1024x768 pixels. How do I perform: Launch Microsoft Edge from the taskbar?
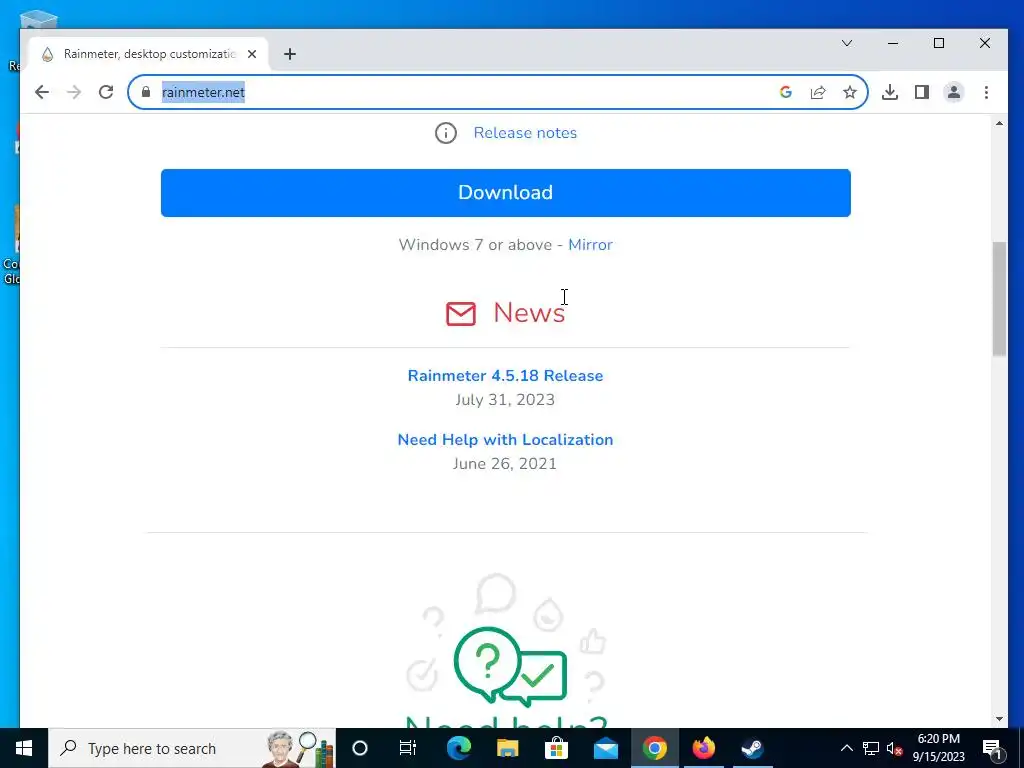[459, 748]
